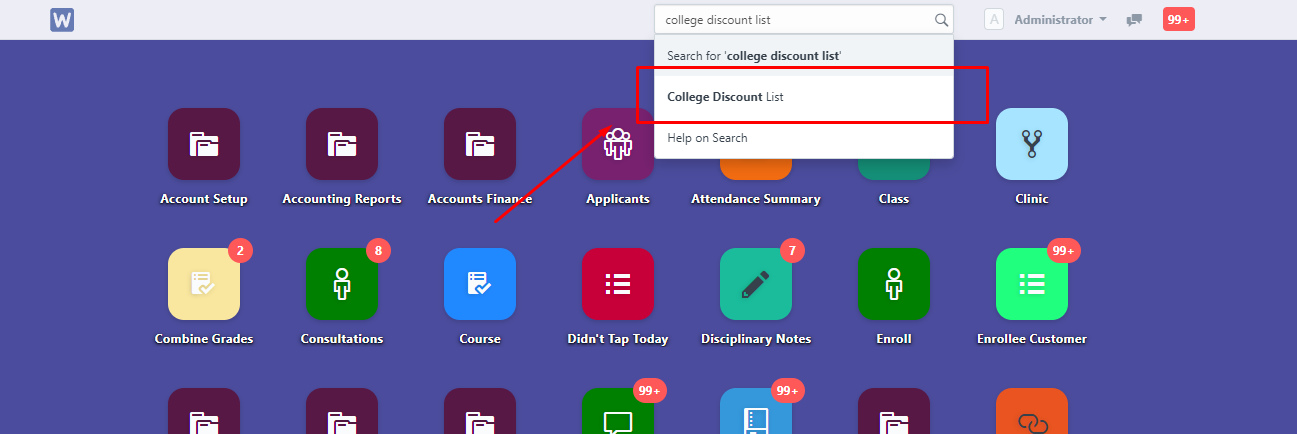
Task: Choose College Discount List suggestion
Action: 804,97
